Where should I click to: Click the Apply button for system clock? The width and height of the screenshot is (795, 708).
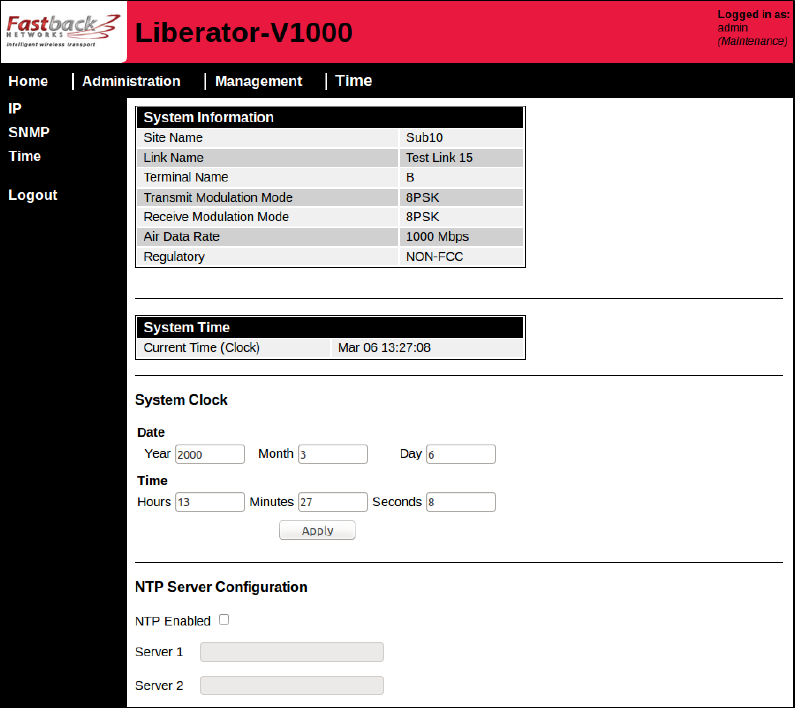pos(317,530)
